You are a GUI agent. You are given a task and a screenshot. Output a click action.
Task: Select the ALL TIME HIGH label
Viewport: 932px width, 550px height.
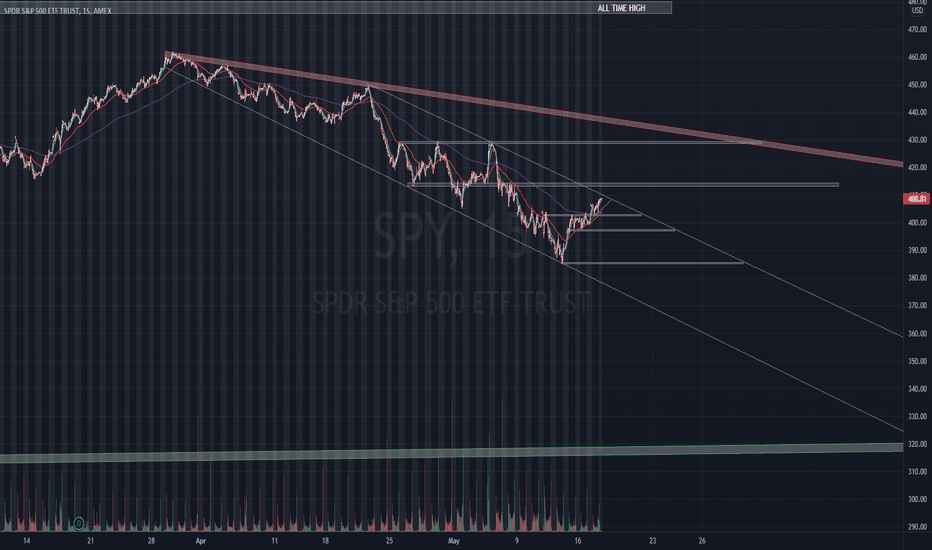(621, 8)
